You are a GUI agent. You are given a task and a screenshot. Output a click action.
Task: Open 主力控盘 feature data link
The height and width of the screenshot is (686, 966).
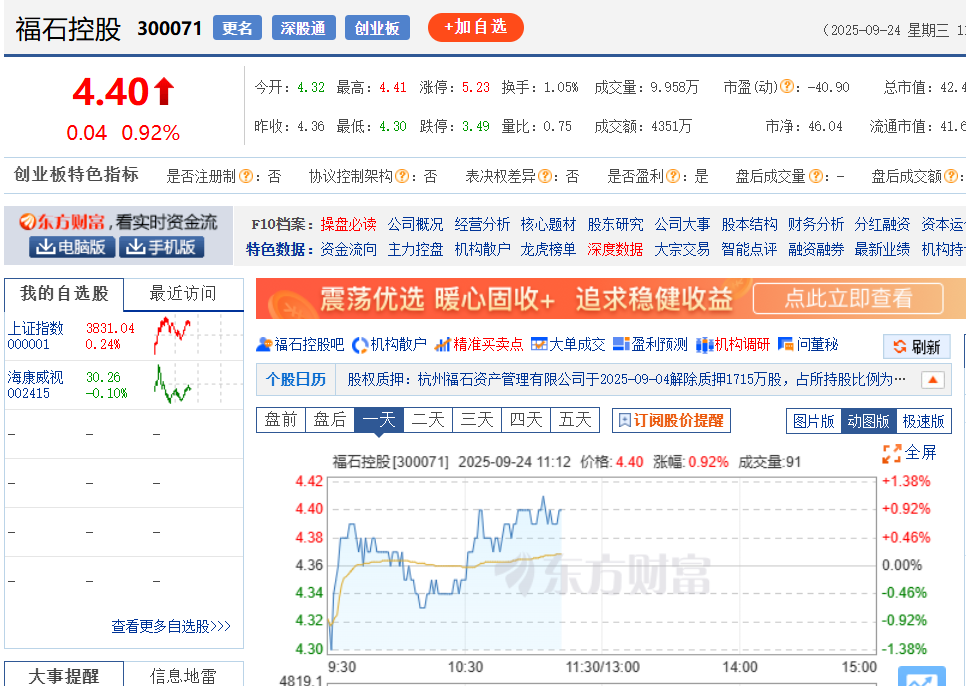click(x=415, y=249)
